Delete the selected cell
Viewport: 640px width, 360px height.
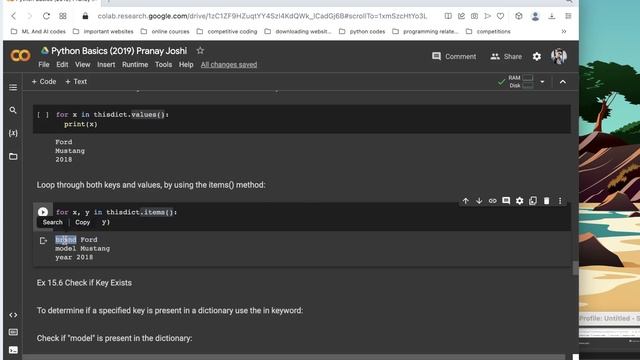[547, 201]
